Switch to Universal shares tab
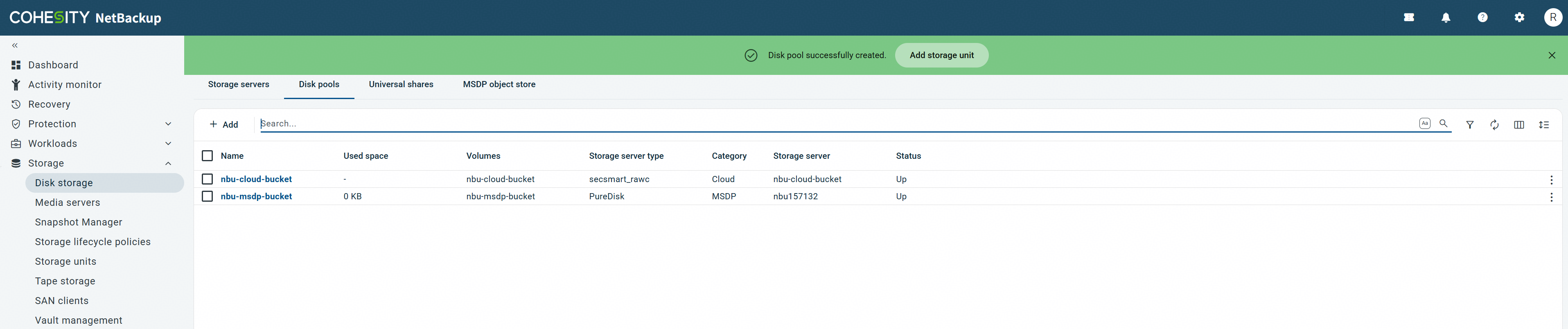Image resolution: width=1568 pixels, height=329 pixels. click(x=401, y=85)
